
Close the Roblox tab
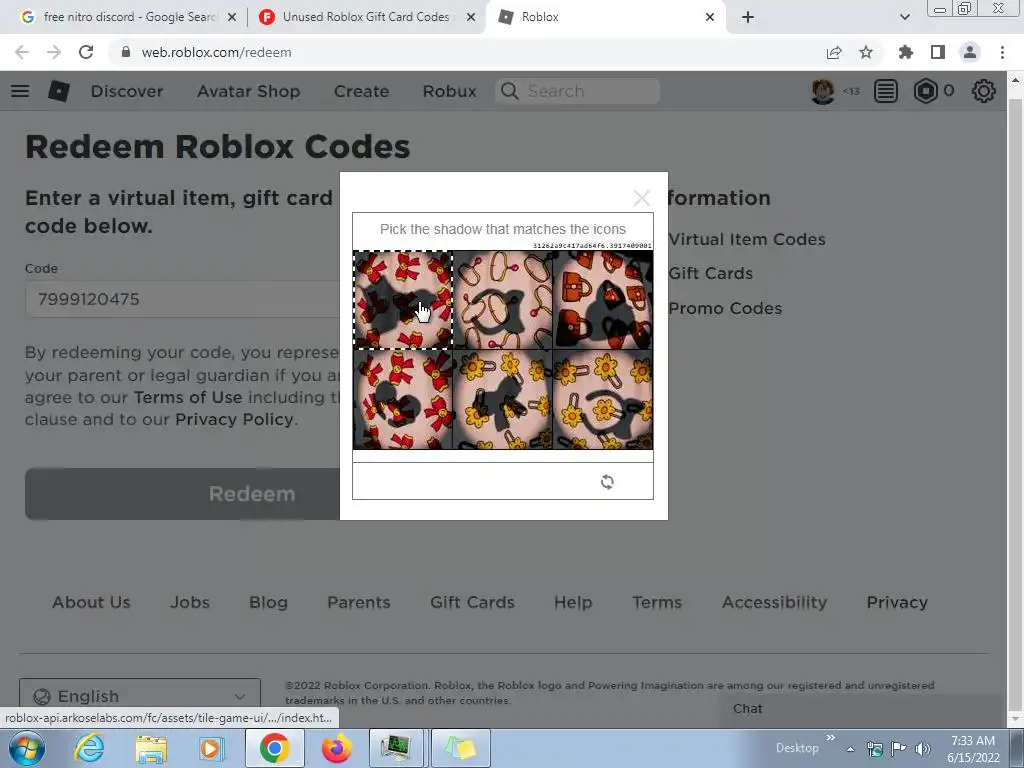710,17
